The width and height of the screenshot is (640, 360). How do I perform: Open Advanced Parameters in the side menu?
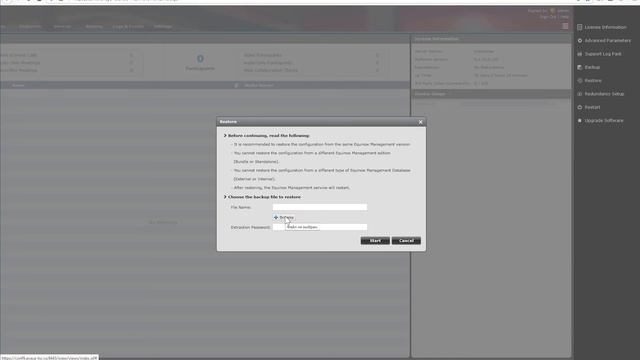pyautogui.click(x=607, y=41)
